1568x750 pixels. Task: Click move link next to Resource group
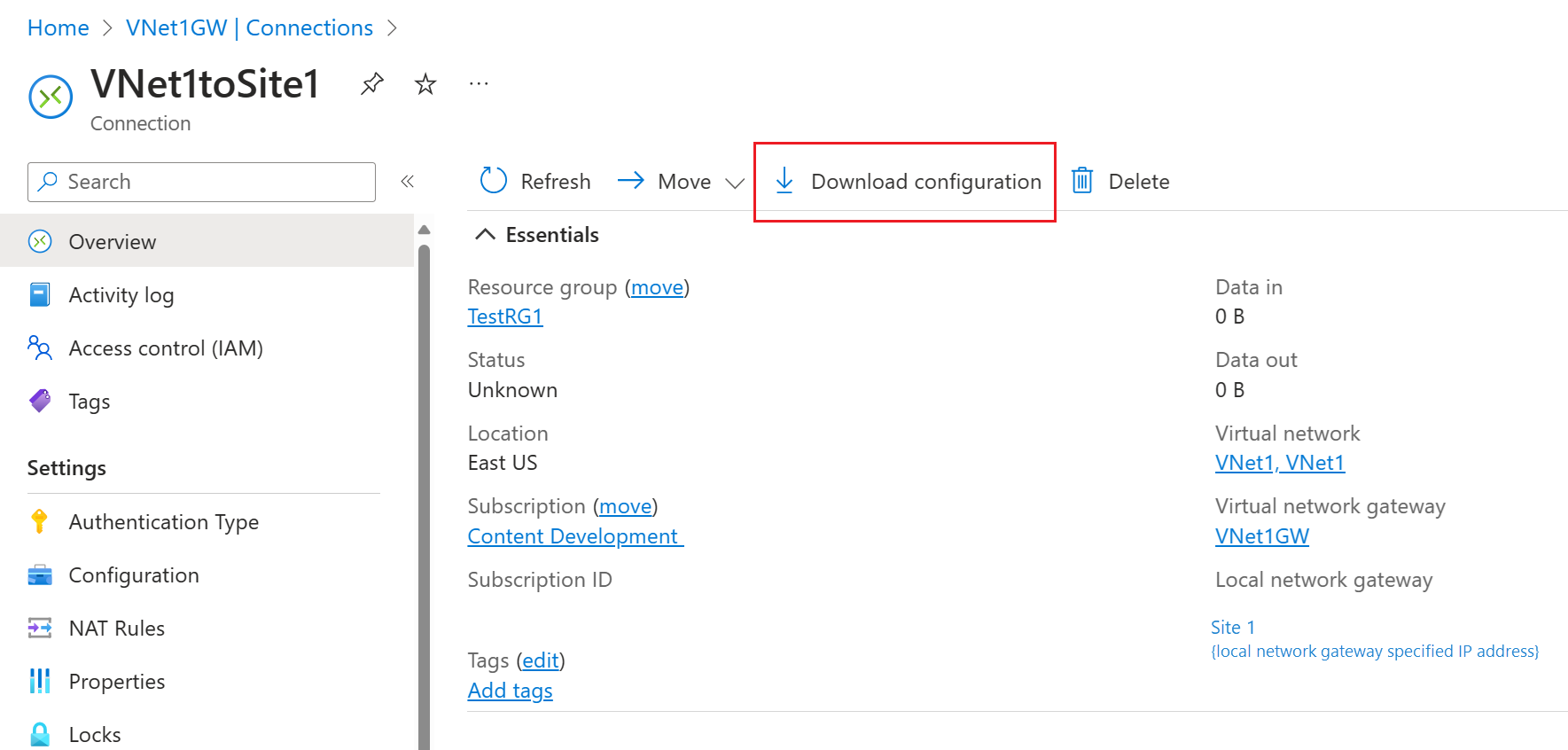coord(657,287)
